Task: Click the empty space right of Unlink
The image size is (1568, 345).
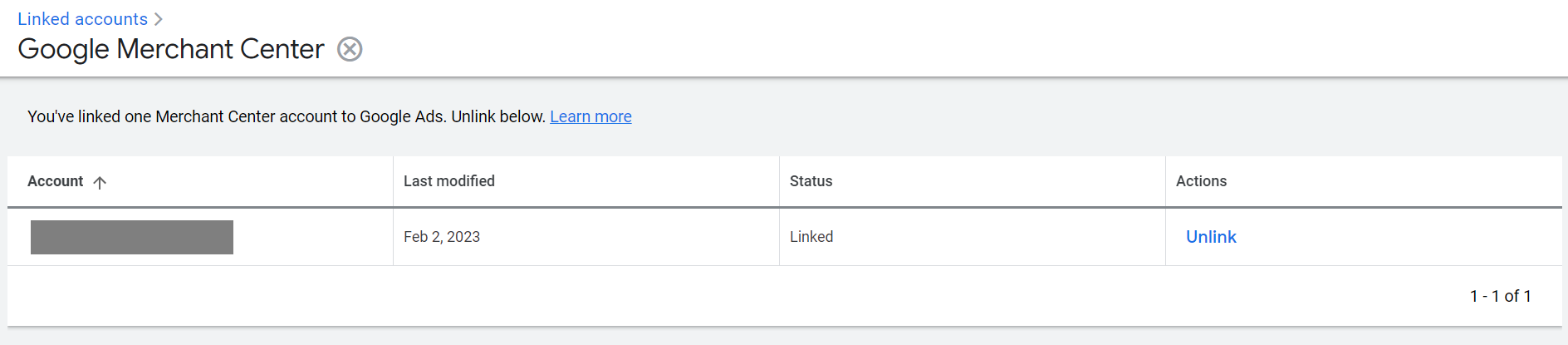Action: [1399, 237]
